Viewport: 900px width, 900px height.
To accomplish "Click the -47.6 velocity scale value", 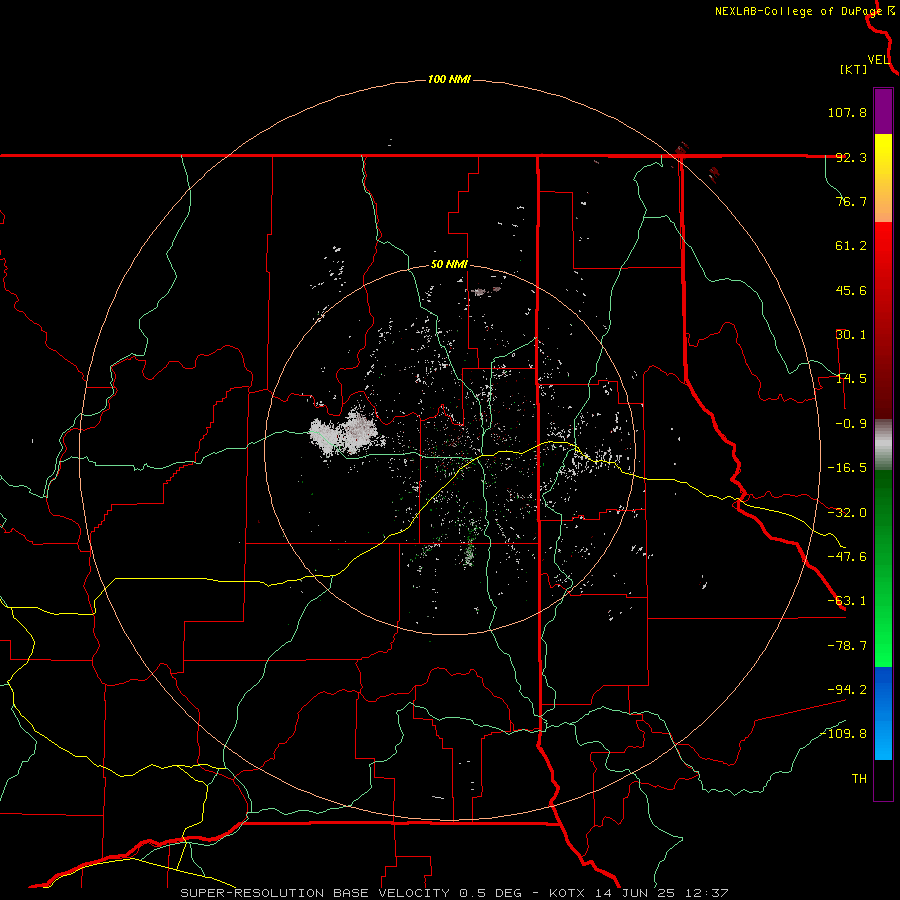I will pyautogui.click(x=847, y=557).
